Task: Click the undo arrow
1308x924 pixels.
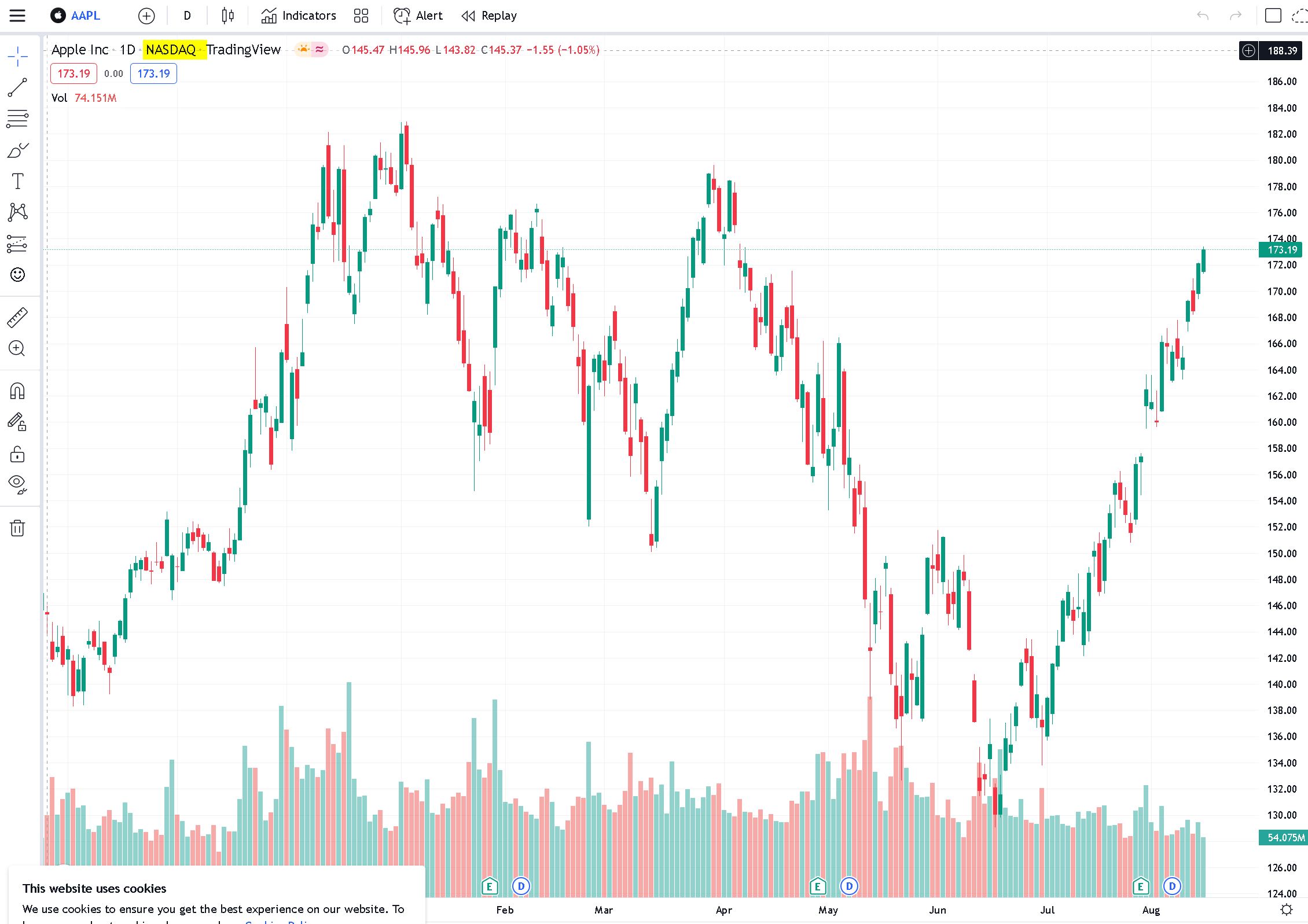Action: tap(1203, 16)
